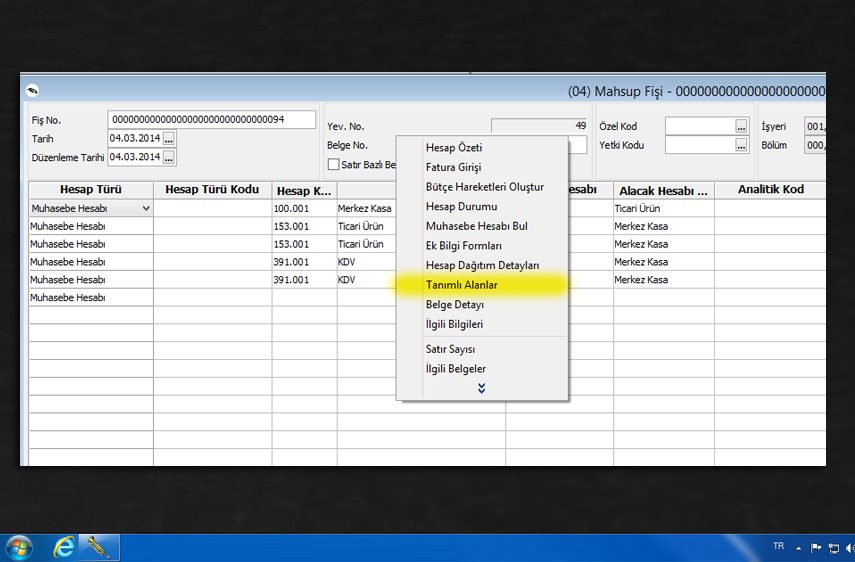This screenshot has width=855, height=562.
Task: Open the Düzenleme Tarihi date picker button
Action: (169, 158)
